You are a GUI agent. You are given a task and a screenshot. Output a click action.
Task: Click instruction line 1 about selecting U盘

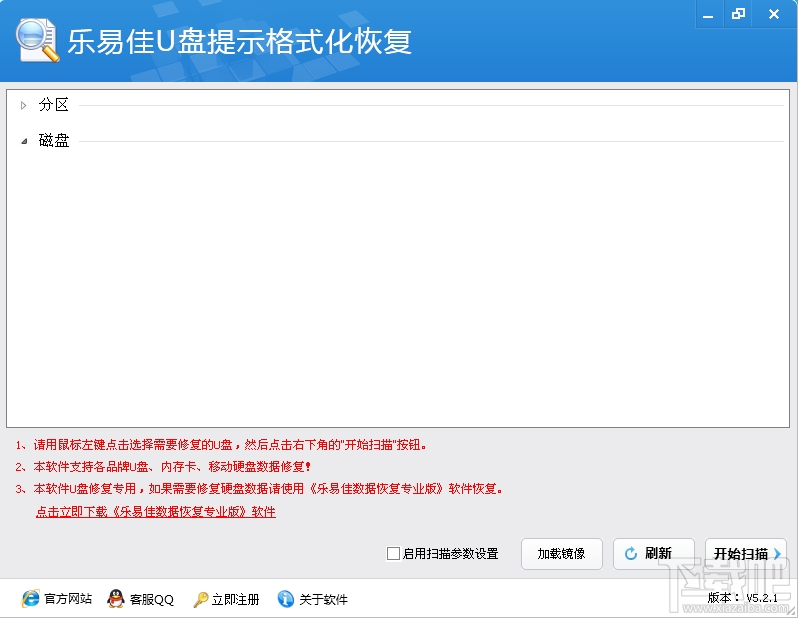pos(221,445)
